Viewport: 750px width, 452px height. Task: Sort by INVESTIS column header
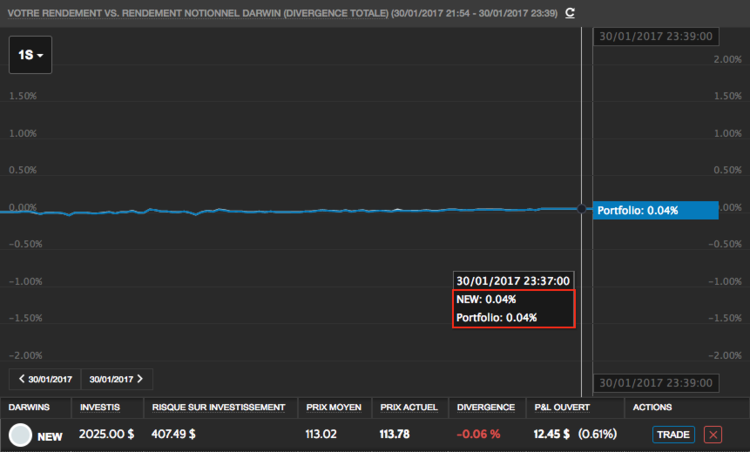[x=100, y=407]
